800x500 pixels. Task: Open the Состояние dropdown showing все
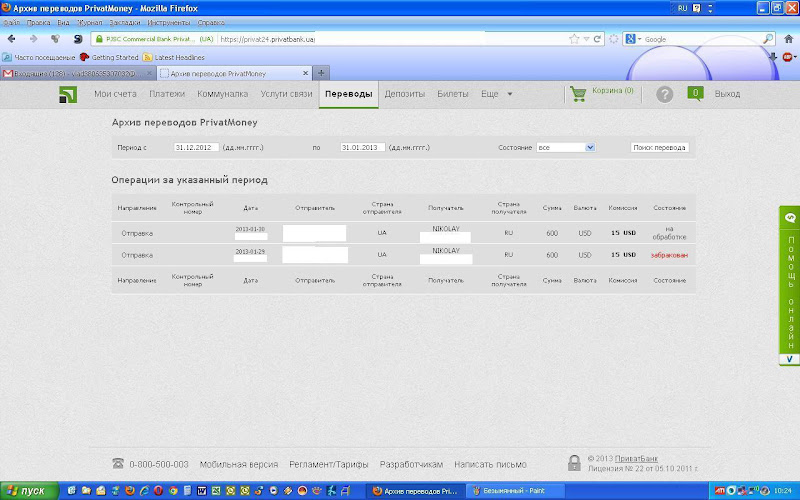coord(565,147)
